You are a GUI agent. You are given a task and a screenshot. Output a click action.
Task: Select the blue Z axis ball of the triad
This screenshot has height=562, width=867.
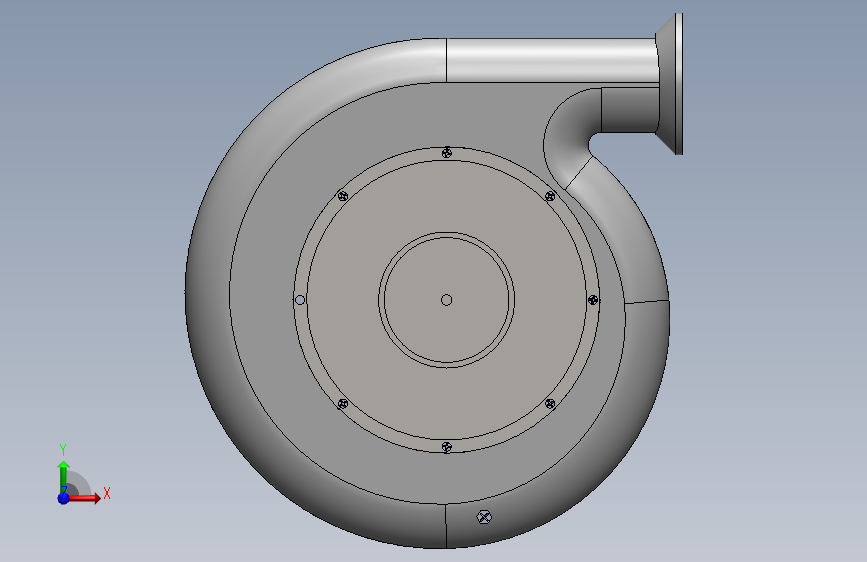point(64,498)
